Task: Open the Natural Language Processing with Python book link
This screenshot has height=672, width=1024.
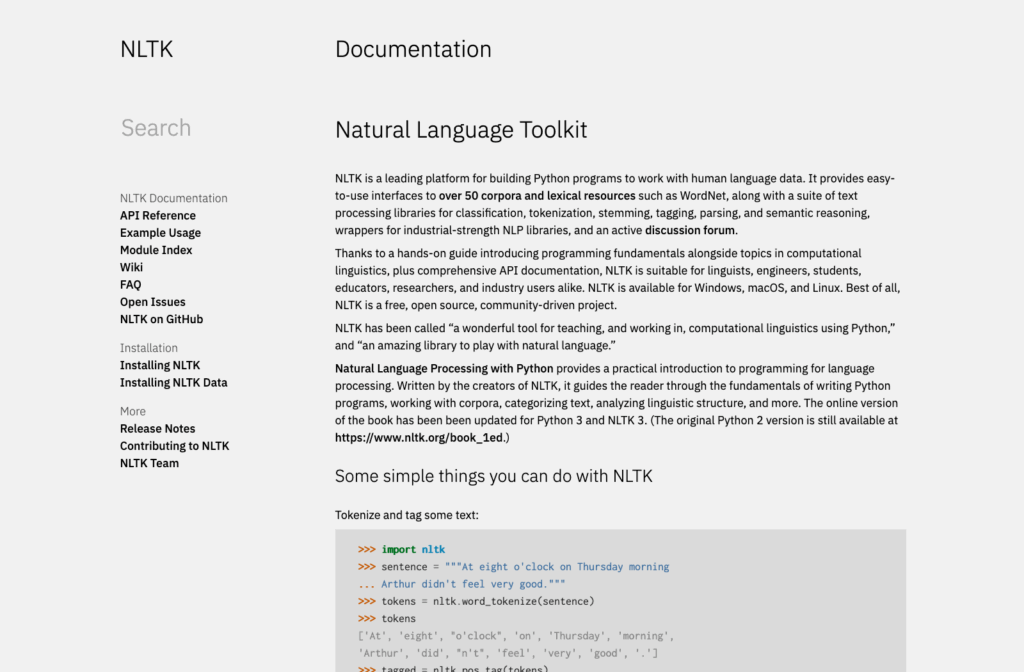Action: tap(443, 367)
